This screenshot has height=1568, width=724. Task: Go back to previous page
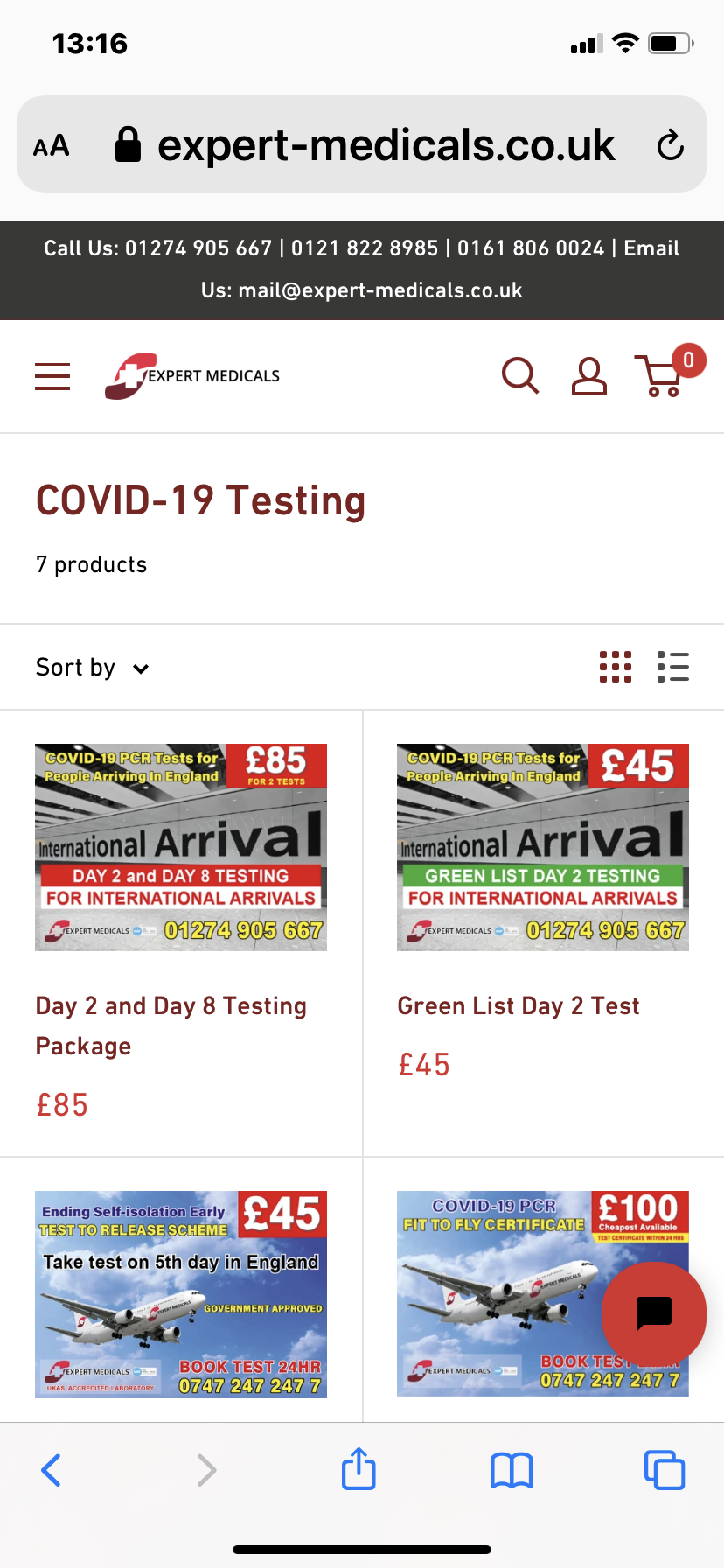coord(52,1470)
